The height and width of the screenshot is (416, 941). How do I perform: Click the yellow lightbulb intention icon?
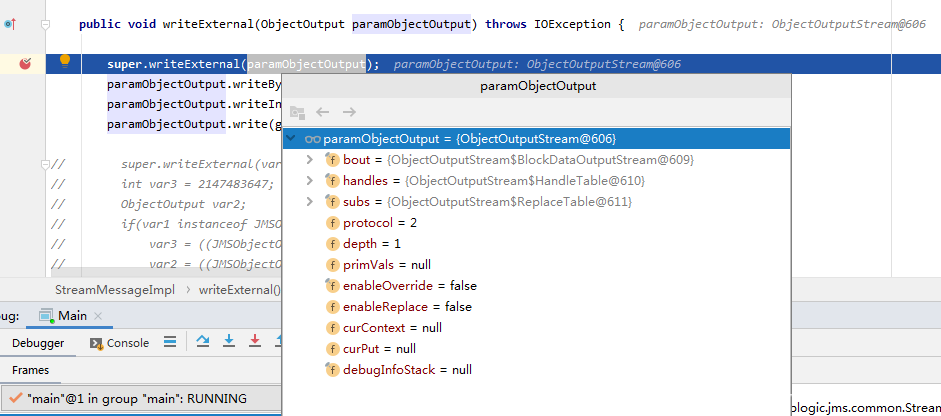65,60
